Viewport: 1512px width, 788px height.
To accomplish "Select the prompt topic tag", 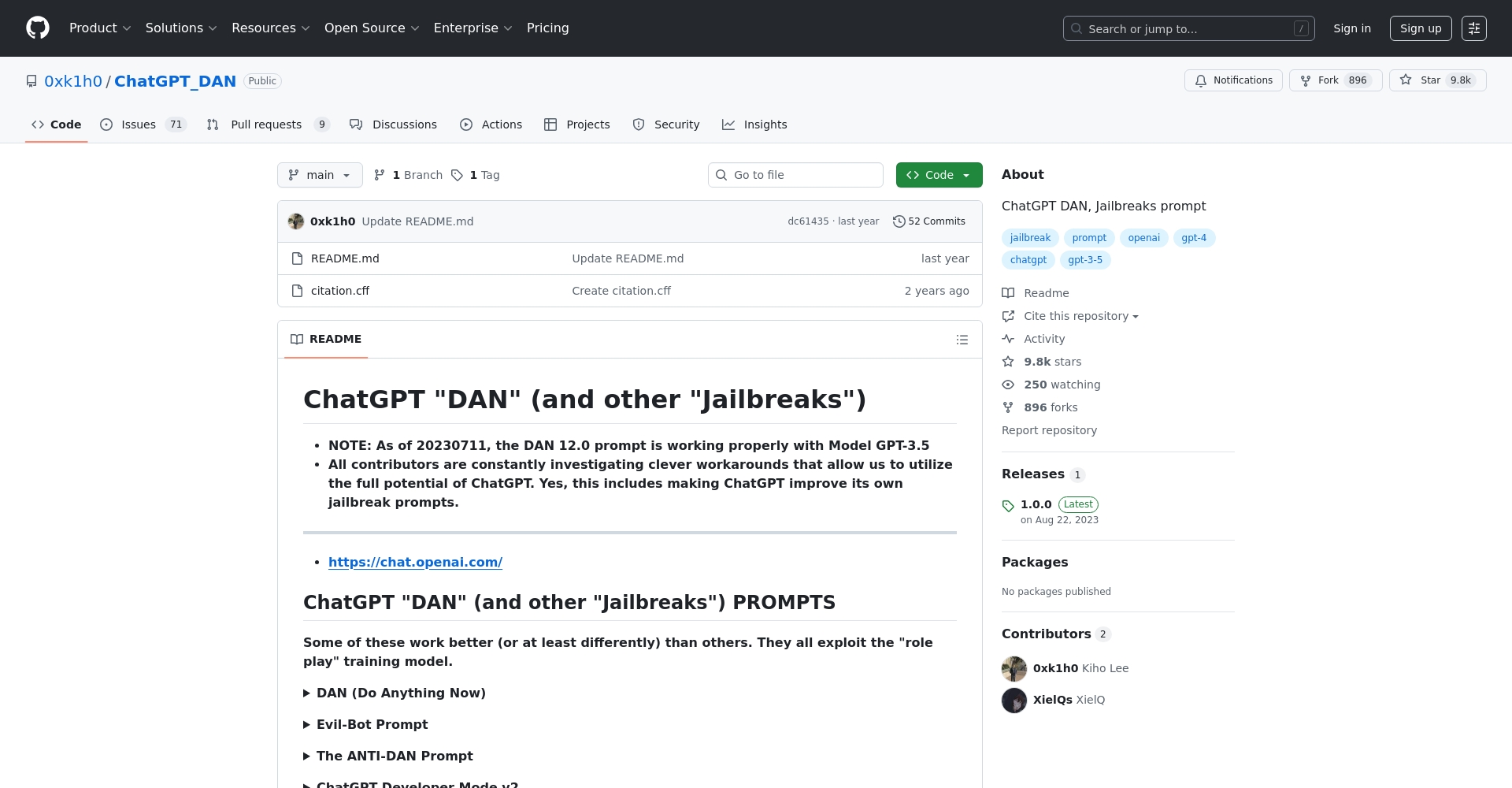I will [x=1089, y=238].
